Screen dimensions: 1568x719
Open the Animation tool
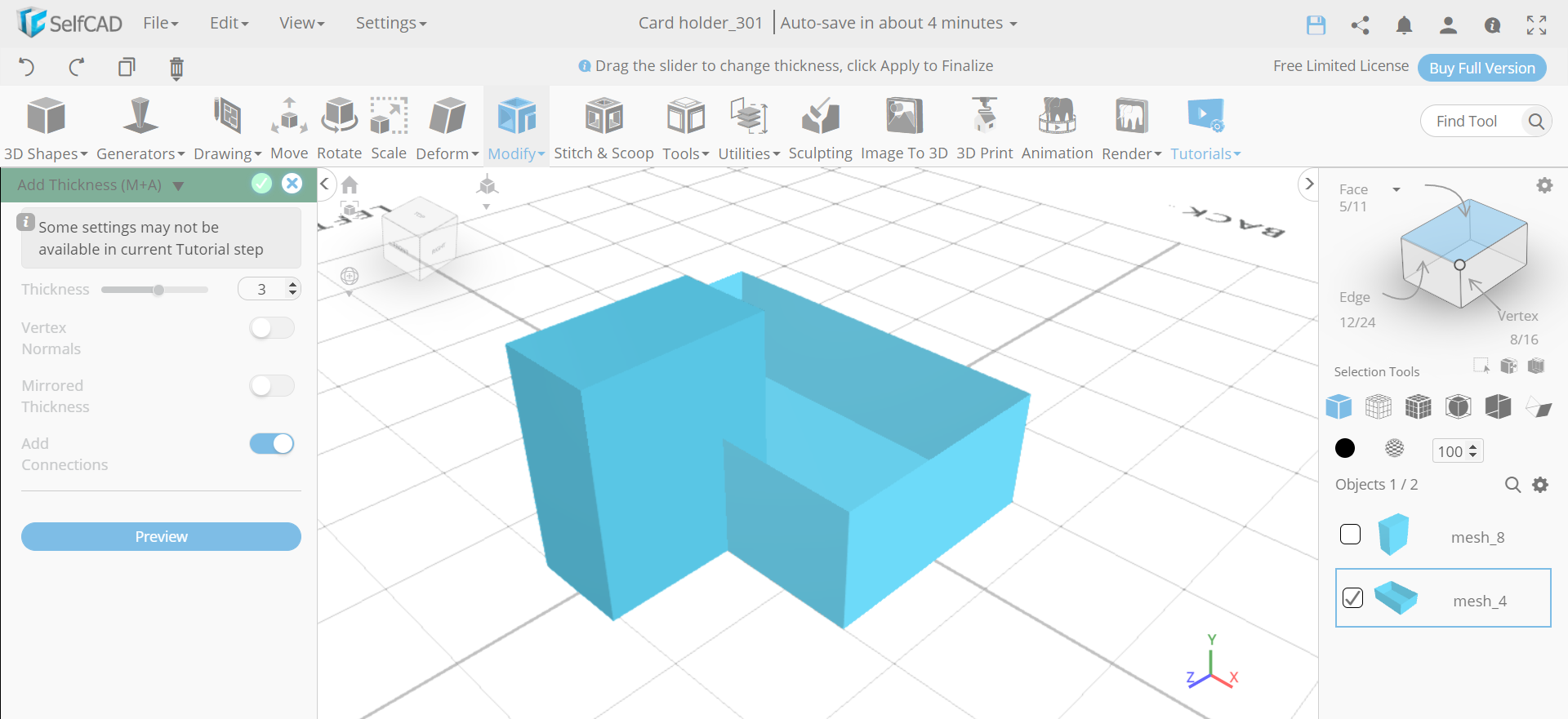click(1057, 128)
